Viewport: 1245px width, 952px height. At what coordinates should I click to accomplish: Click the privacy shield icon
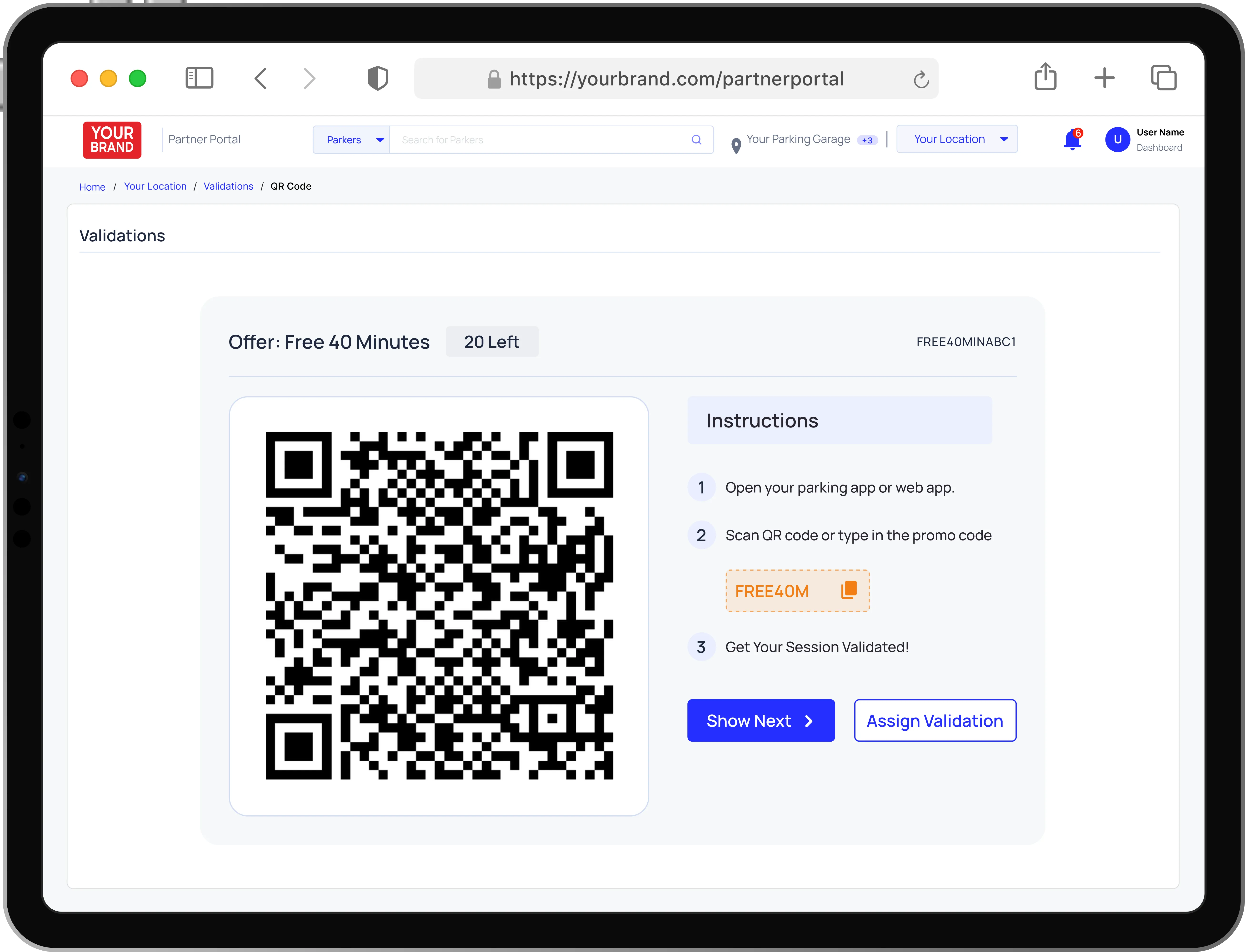[x=378, y=78]
